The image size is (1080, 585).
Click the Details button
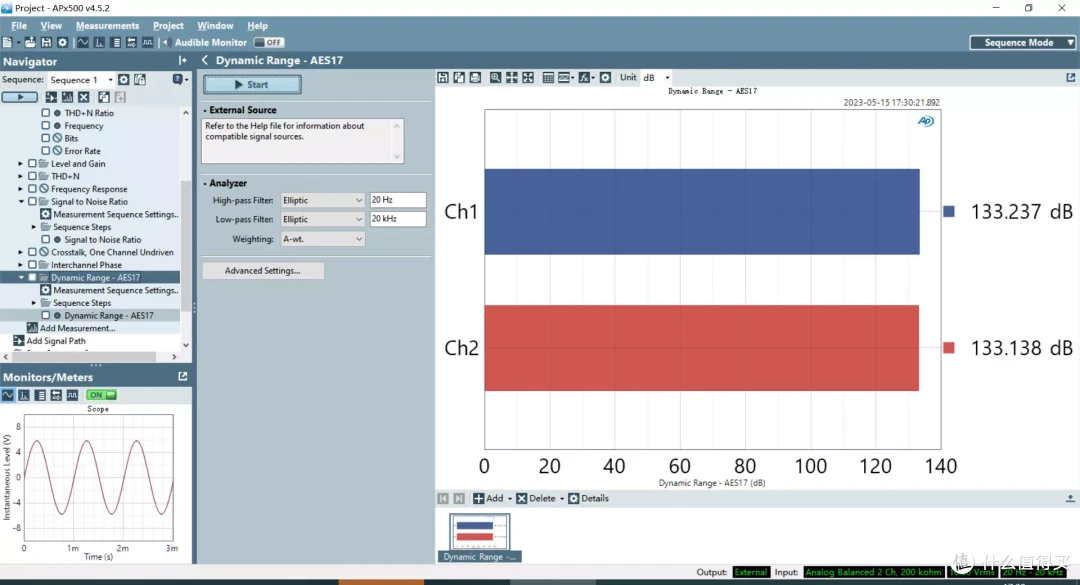click(588, 498)
